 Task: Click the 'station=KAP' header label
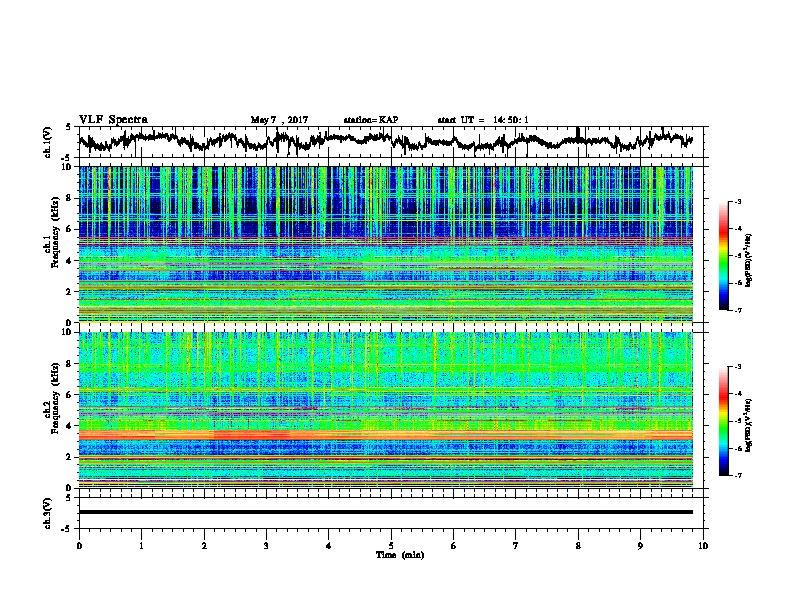point(371,120)
